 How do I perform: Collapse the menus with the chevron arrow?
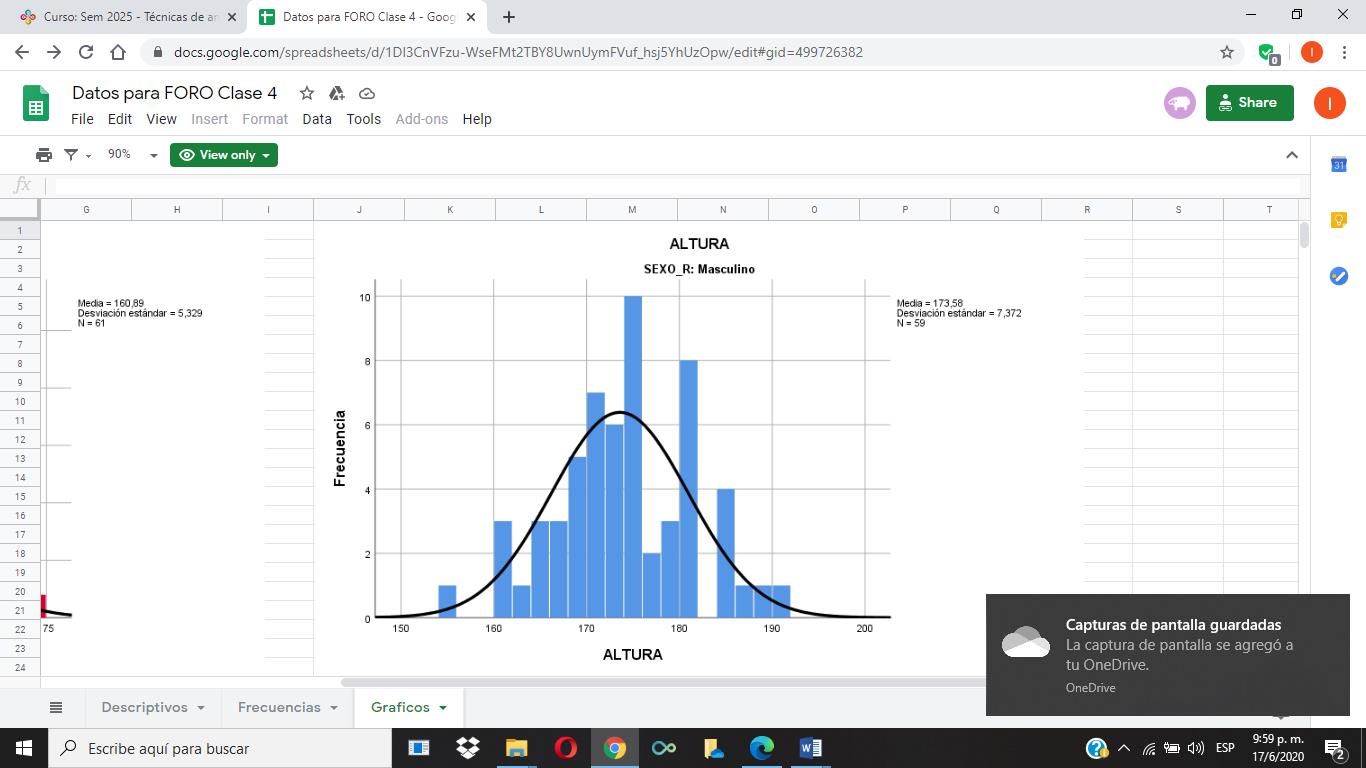pos(1292,155)
